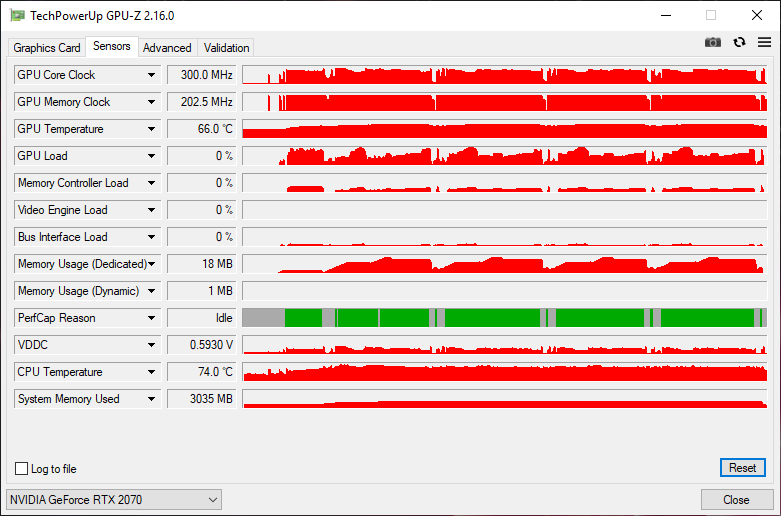Click the CPU Temperature history graph
Image resolution: width=781 pixels, height=516 pixels.
tap(505, 372)
